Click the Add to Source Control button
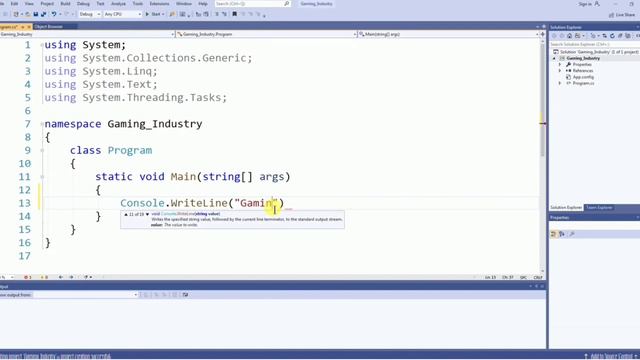Screen dimensions: 640x360 (x=611, y=356)
